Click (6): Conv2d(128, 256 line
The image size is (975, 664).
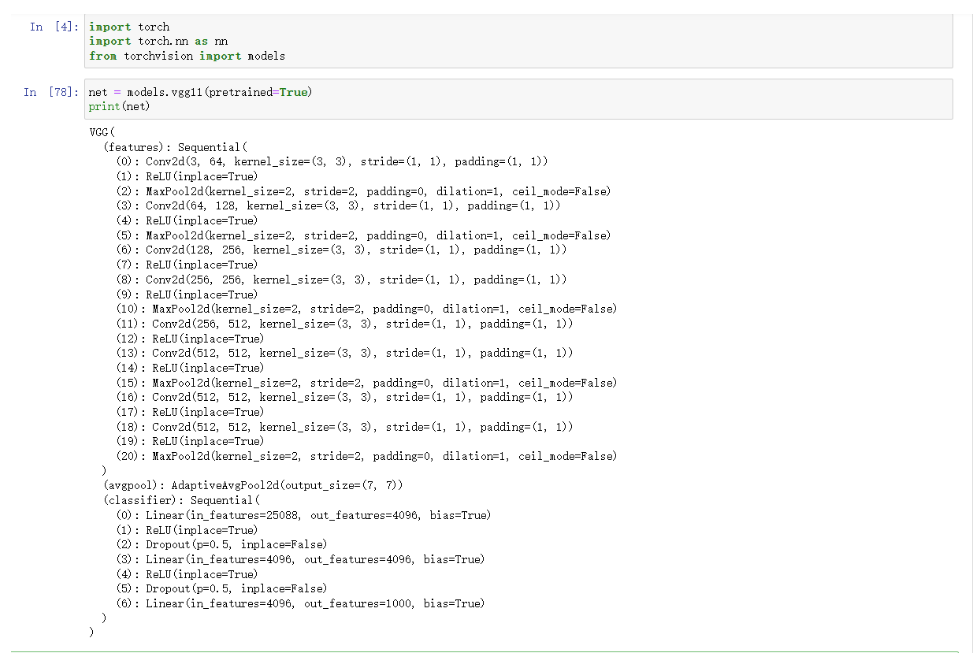[x=341, y=250]
